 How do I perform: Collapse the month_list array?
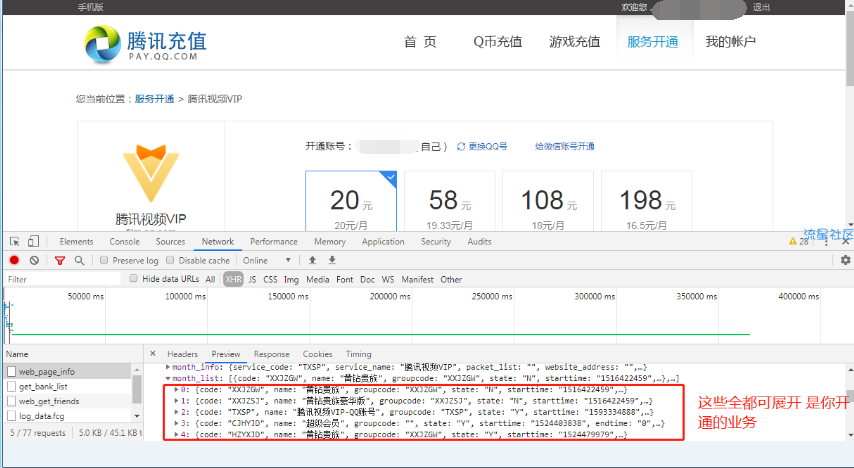click(x=168, y=378)
